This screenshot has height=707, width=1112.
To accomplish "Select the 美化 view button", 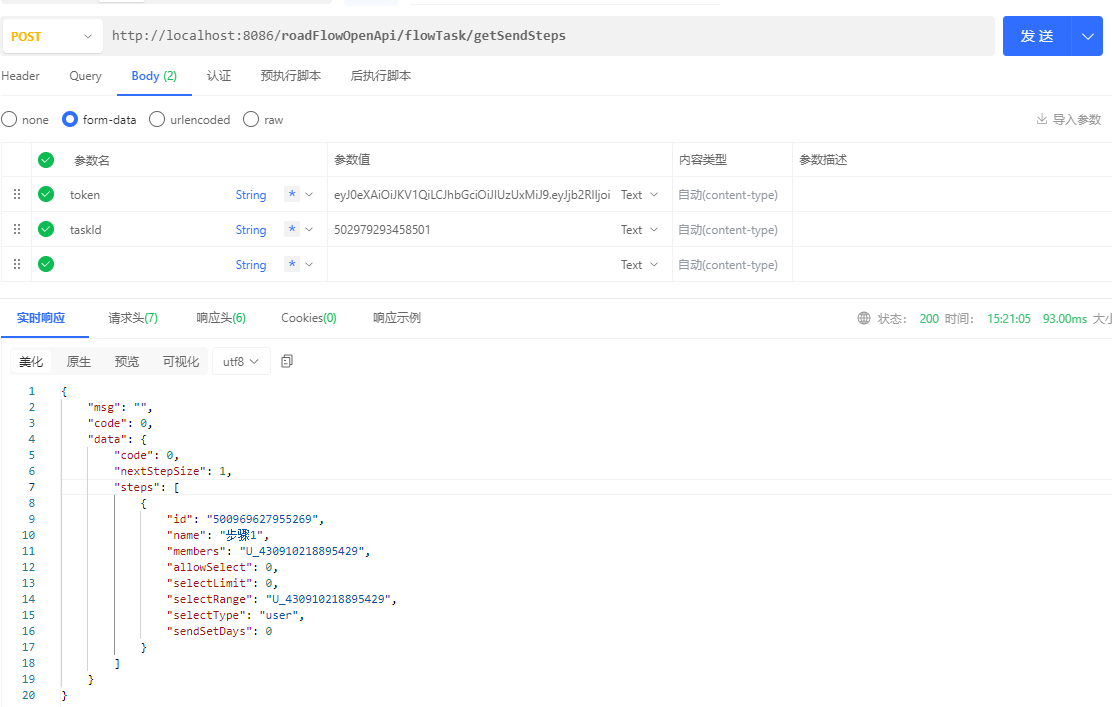I will 31,362.
